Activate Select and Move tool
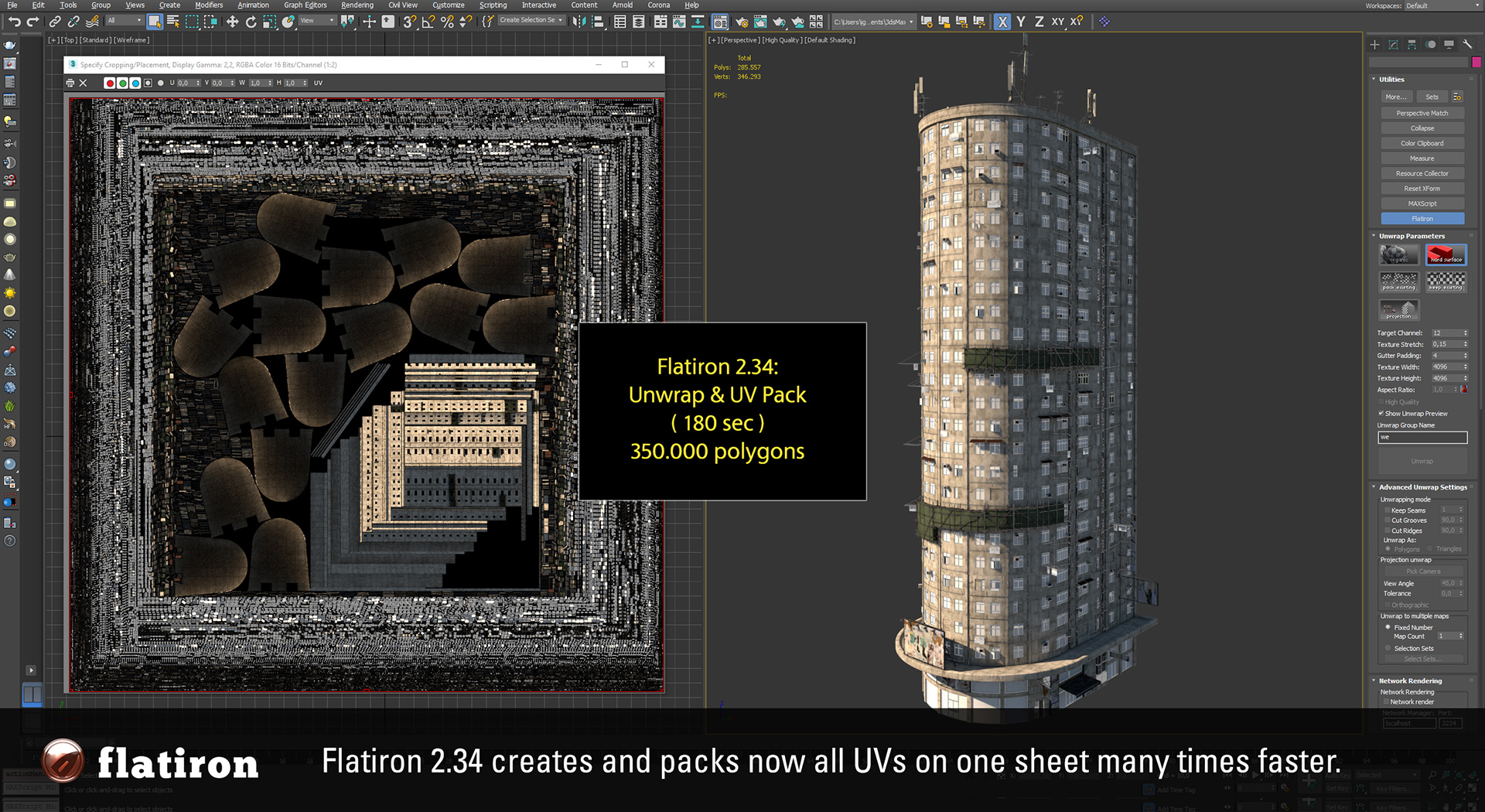The height and width of the screenshot is (812, 1485). tap(232, 22)
